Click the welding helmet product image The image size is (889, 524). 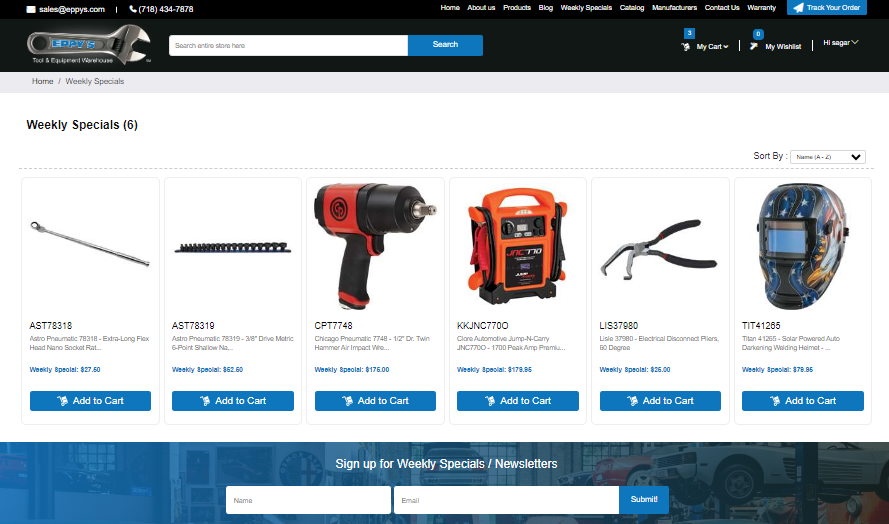tap(803, 247)
